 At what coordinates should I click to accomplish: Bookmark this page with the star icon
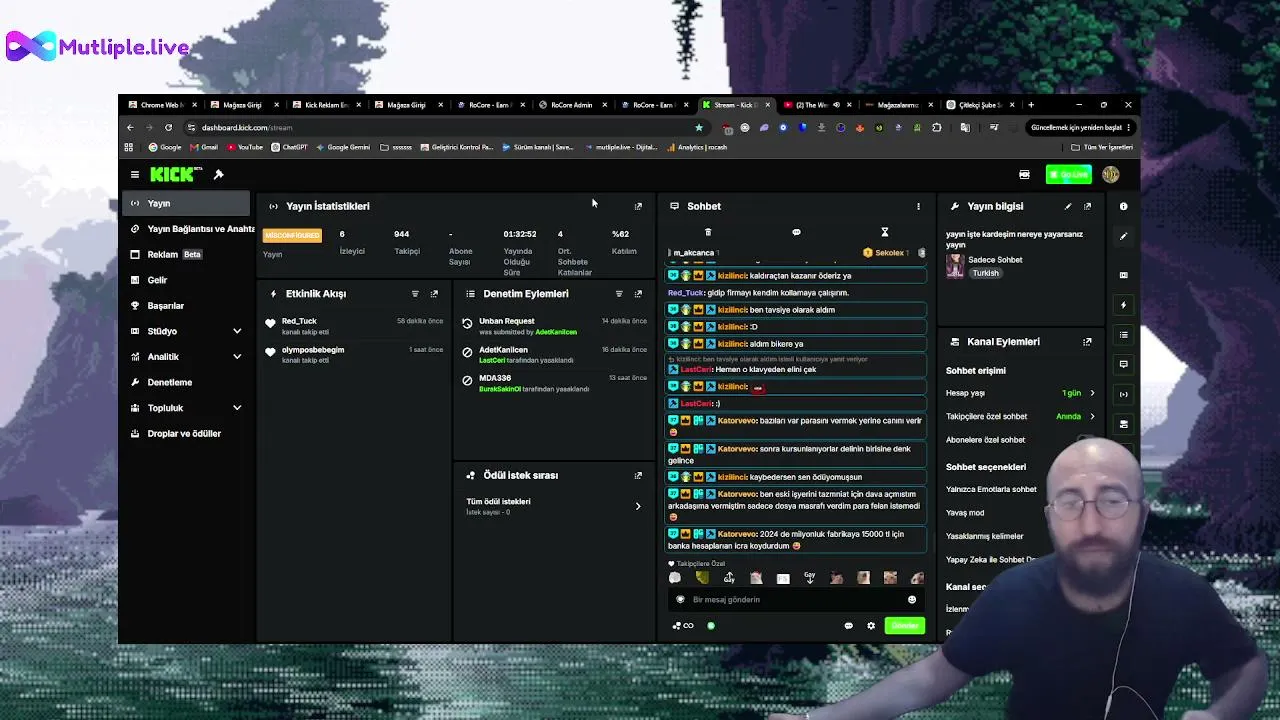coord(699,128)
